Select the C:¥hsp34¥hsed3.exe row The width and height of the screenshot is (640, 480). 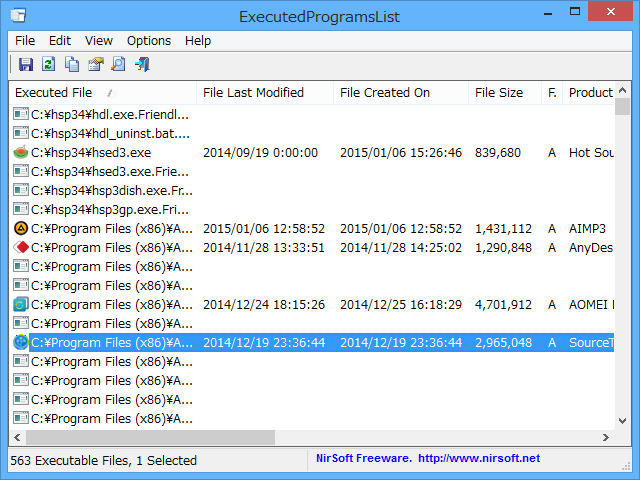click(x=312, y=153)
